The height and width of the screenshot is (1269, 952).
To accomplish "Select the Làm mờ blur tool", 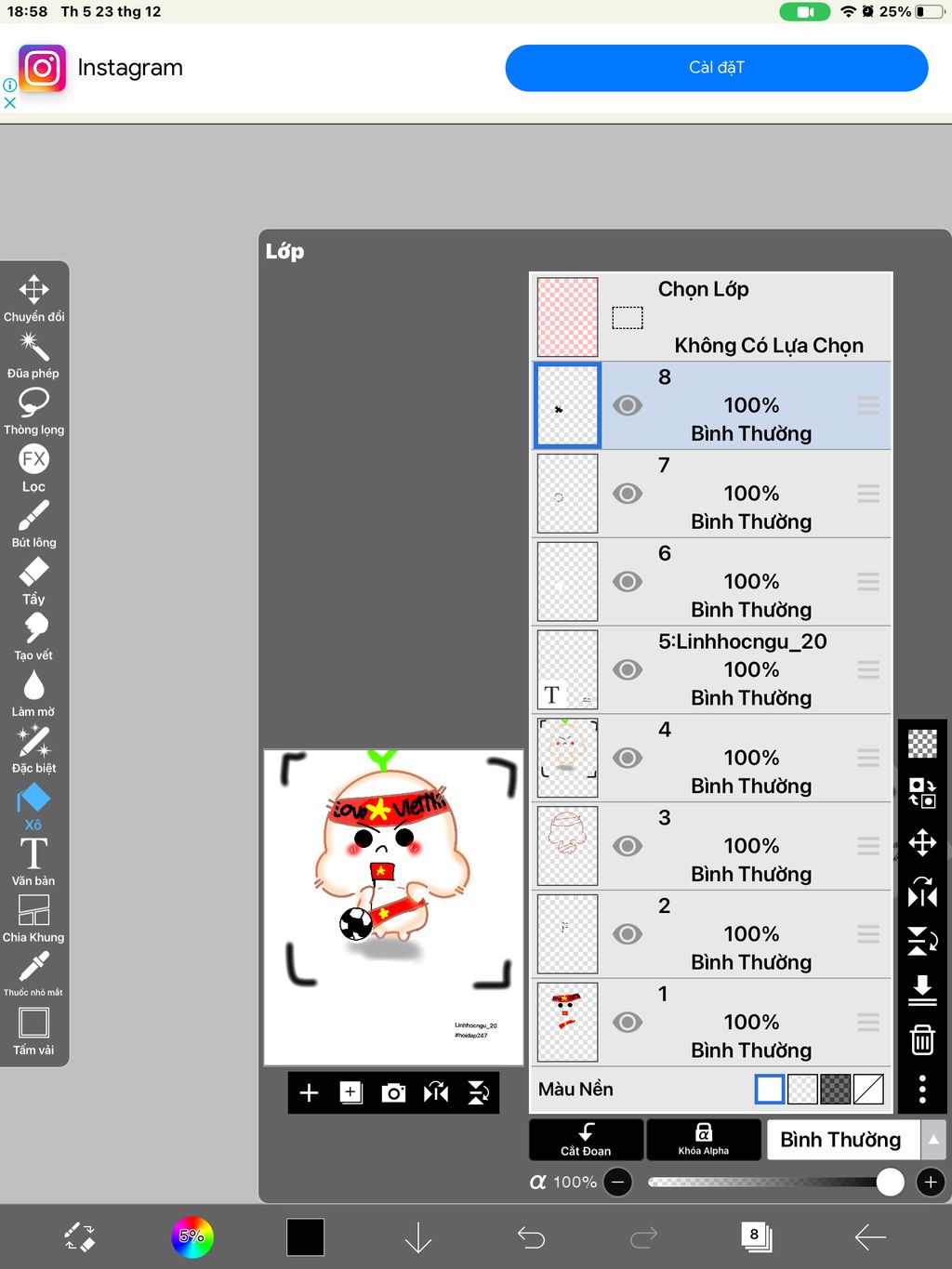I will [33, 694].
